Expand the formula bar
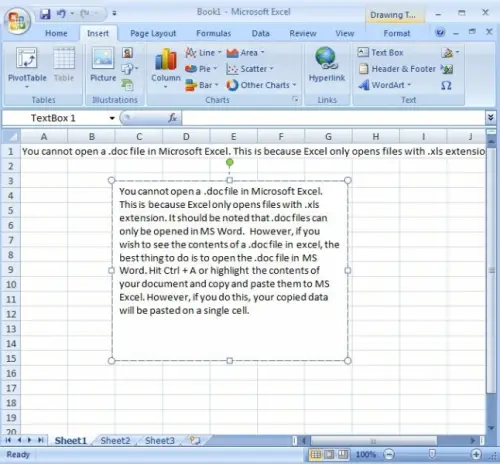The image size is (500, 464). pos(490,117)
